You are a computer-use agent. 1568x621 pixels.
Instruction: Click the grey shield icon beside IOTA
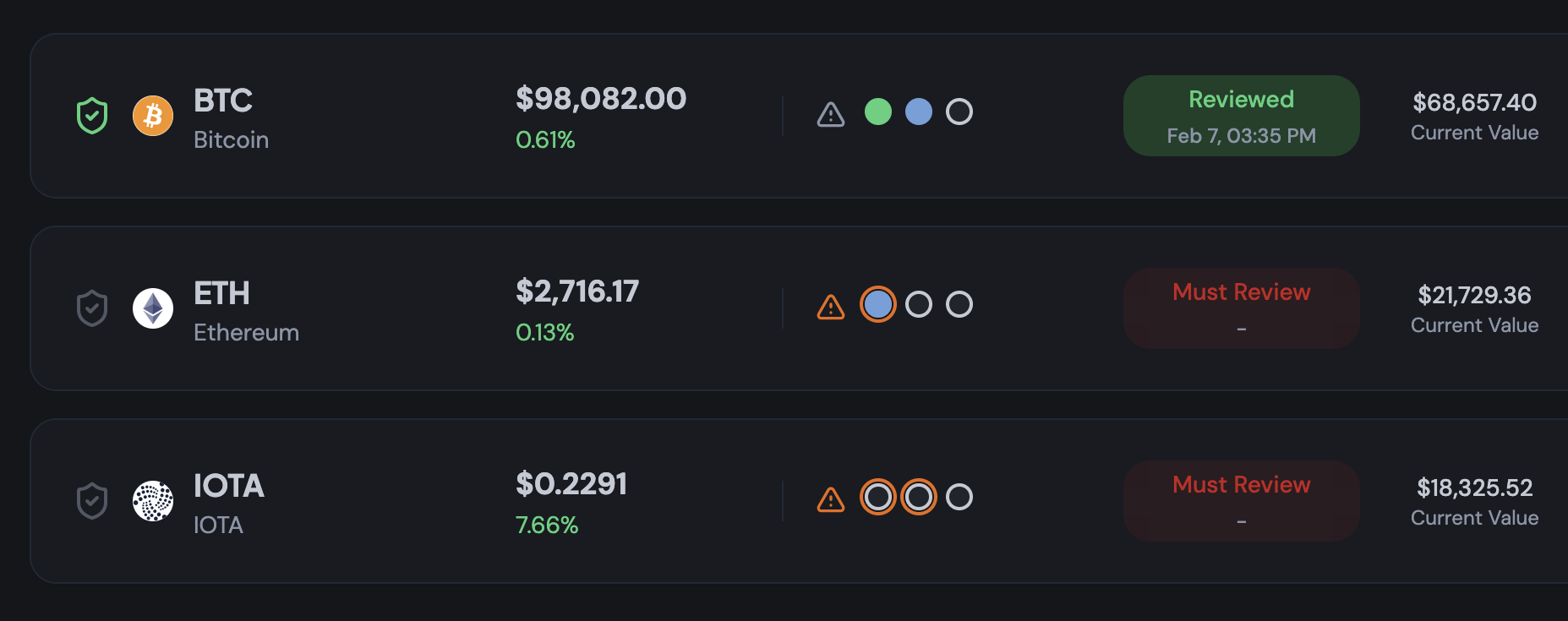pyautogui.click(x=92, y=501)
